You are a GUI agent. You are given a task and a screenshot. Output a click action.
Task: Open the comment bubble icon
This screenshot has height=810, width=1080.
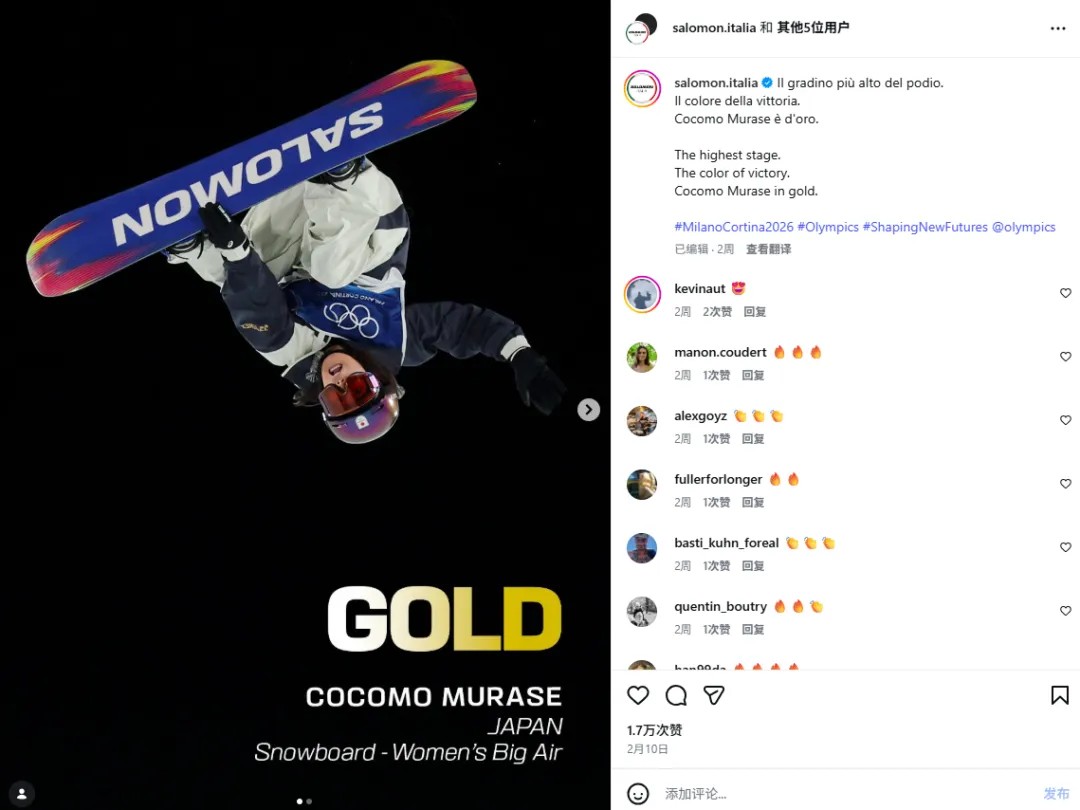click(676, 695)
